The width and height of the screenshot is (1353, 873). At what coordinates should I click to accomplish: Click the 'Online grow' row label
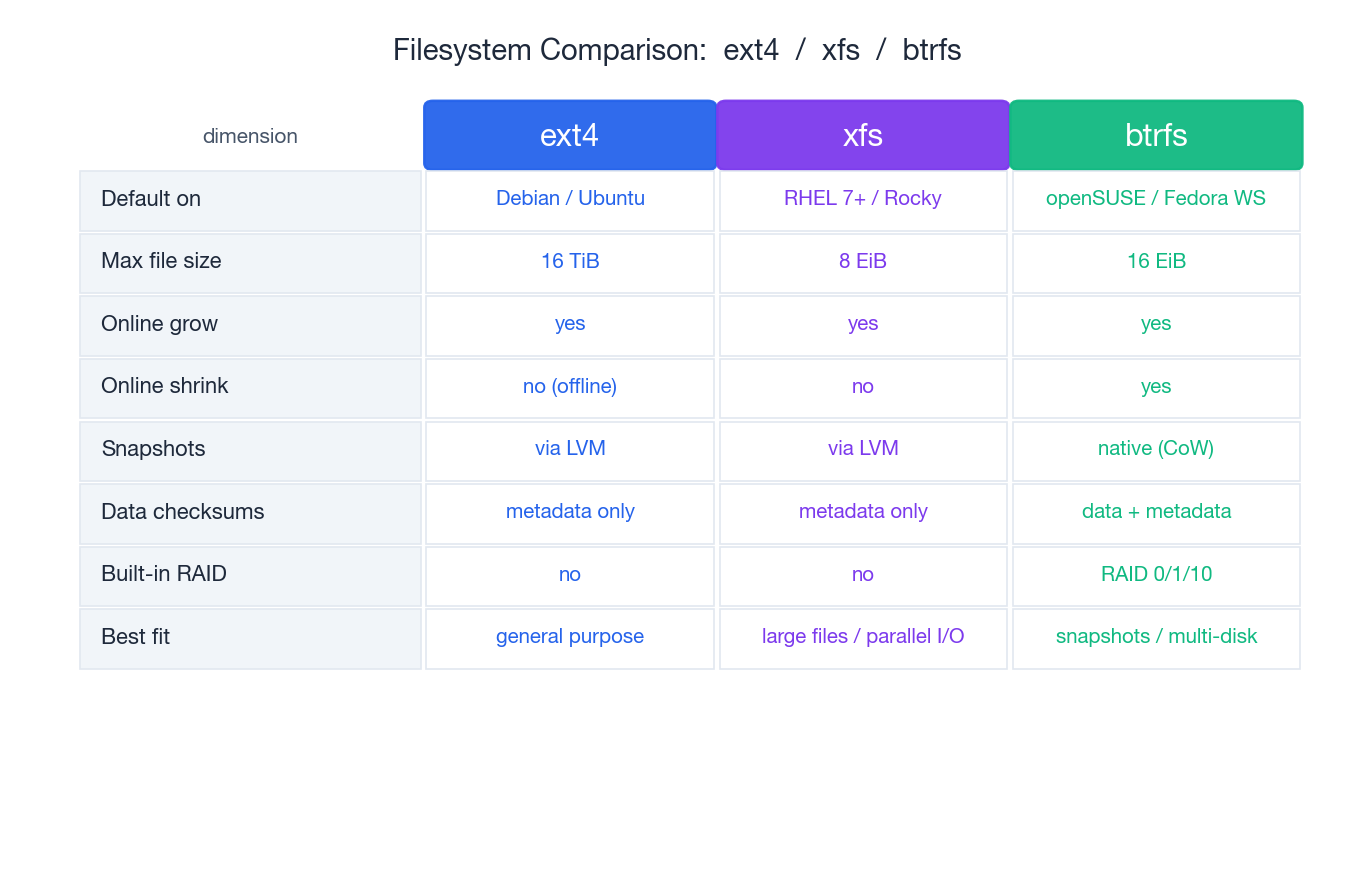point(159,324)
